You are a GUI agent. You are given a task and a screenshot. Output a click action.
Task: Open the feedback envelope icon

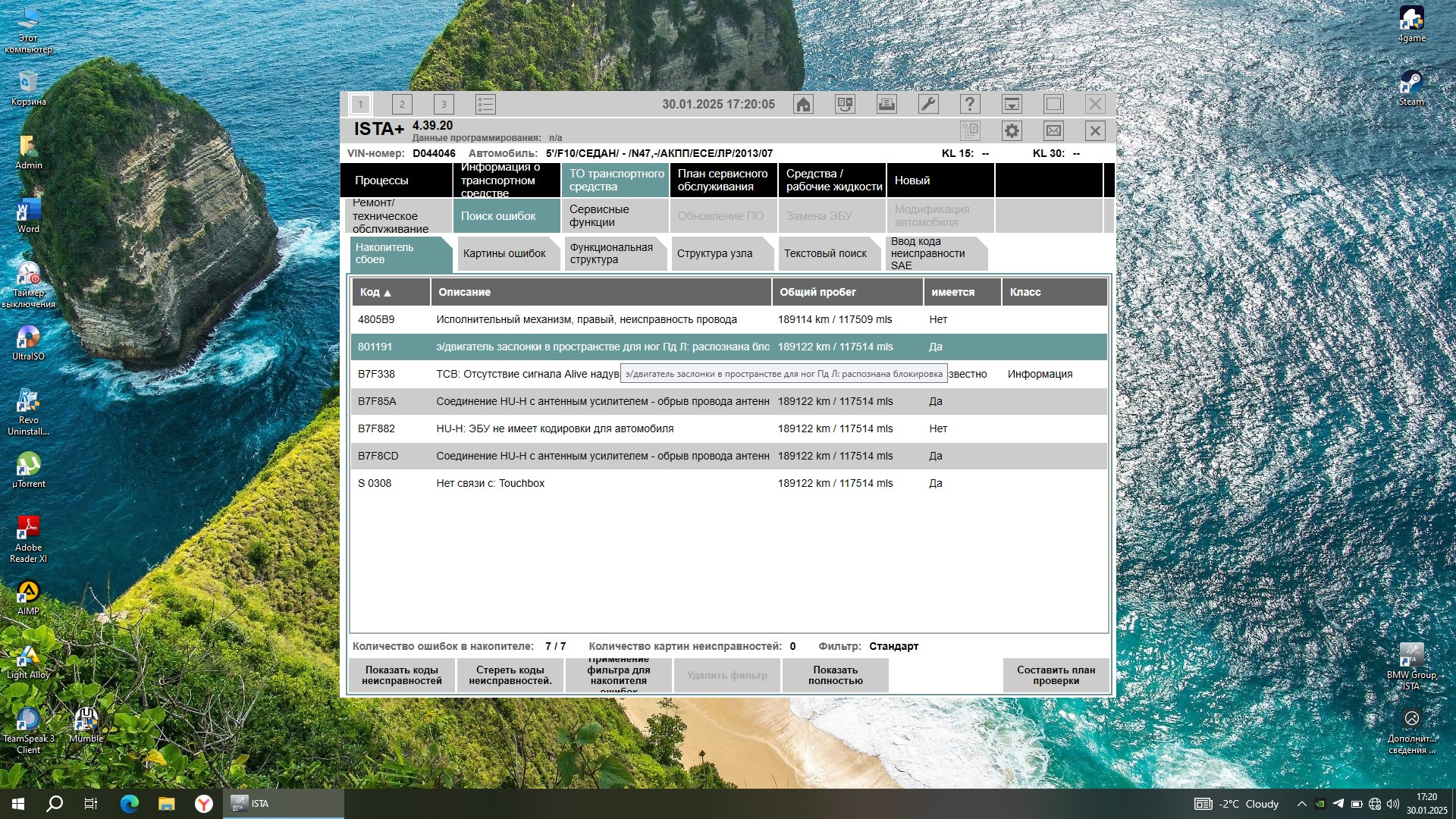click(1053, 130)
